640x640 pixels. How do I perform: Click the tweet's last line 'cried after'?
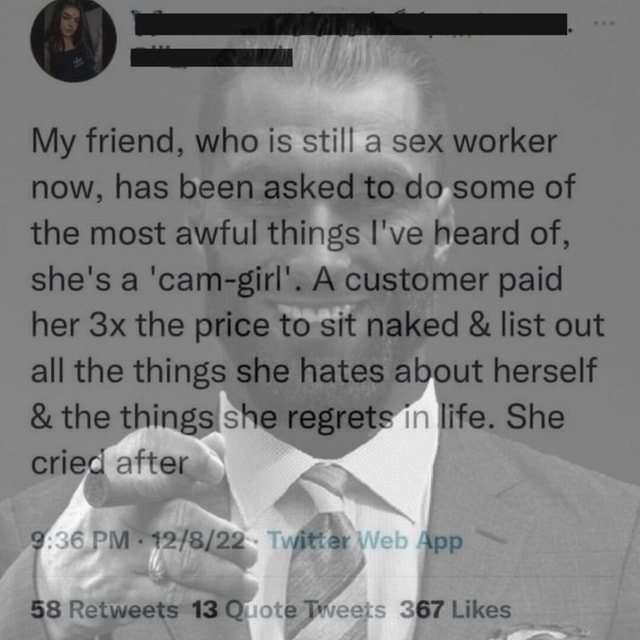tap(109, 464)
